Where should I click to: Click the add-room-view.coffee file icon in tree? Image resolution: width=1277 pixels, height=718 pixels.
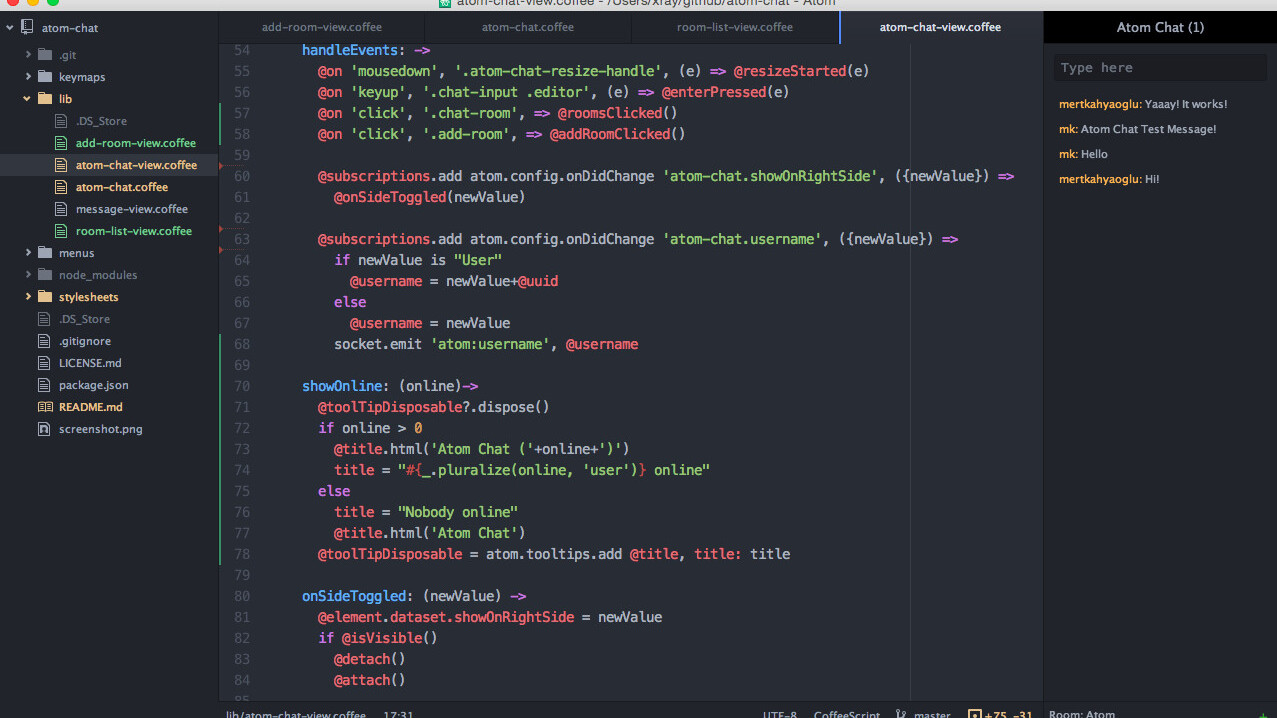pos(61,143)
